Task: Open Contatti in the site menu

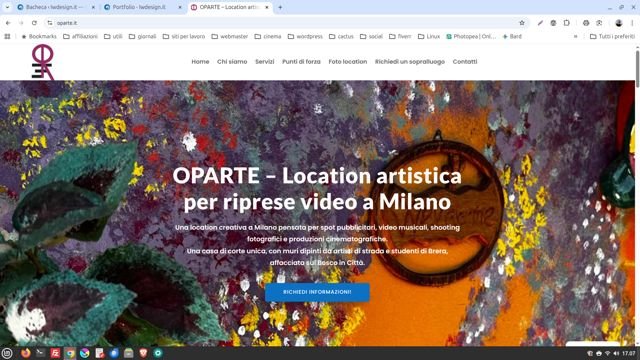Action: (x=465, y=62)
